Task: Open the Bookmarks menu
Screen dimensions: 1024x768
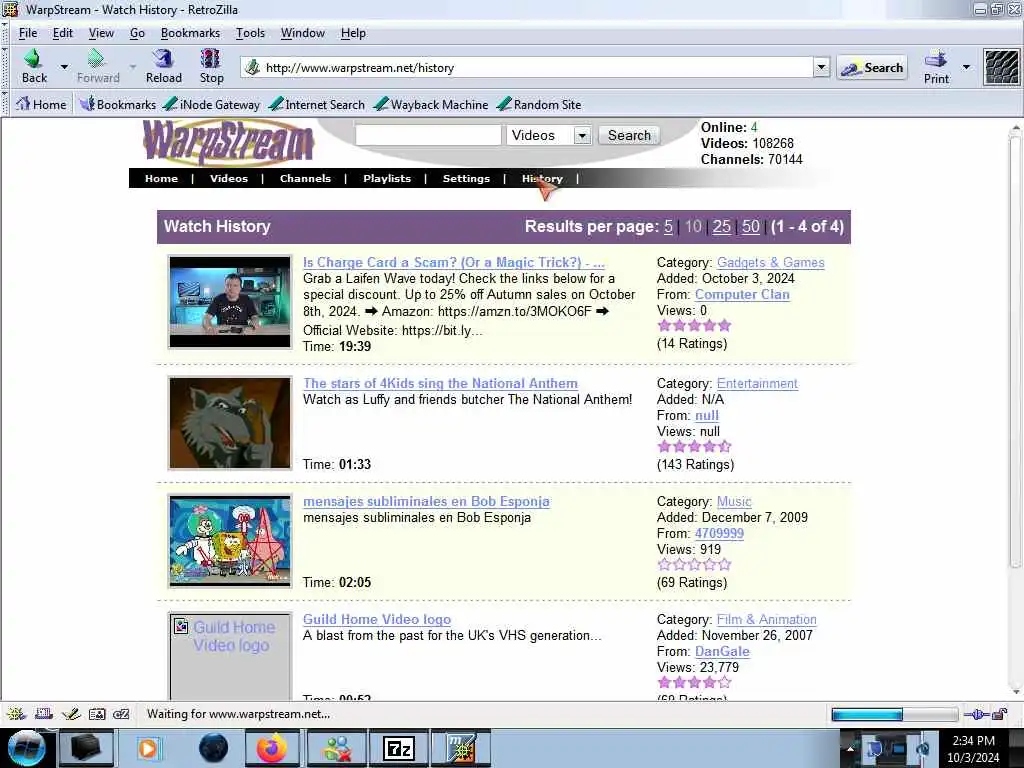Action: tap(190, 33)
